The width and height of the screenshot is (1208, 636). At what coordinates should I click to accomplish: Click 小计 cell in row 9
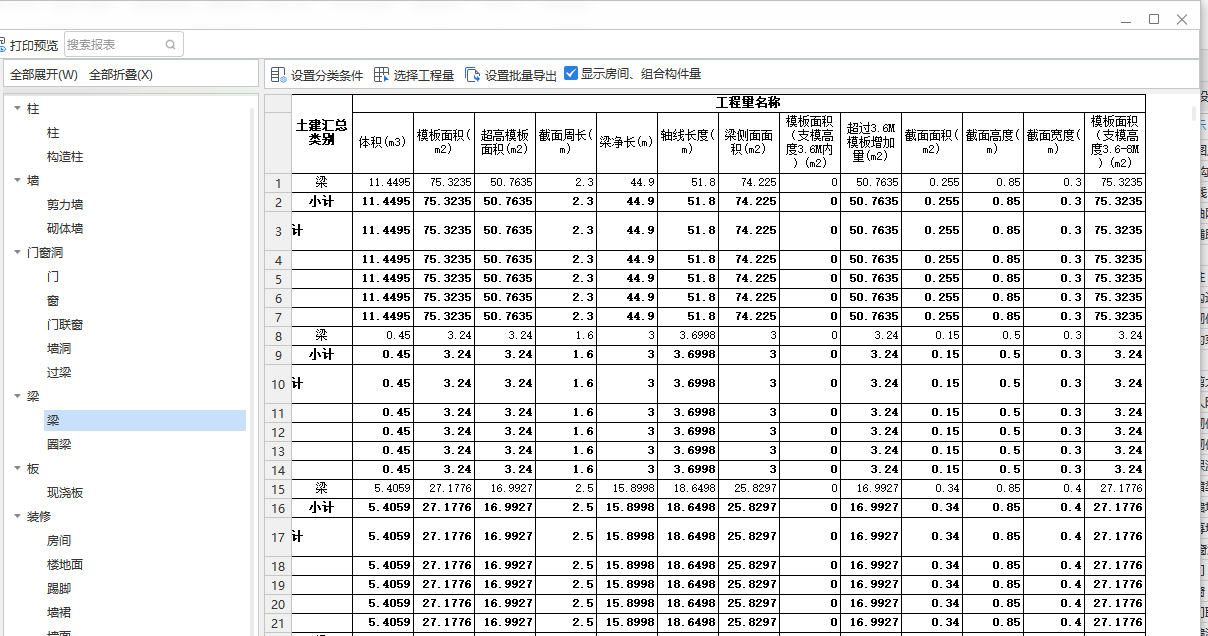[x=321, y=355]
